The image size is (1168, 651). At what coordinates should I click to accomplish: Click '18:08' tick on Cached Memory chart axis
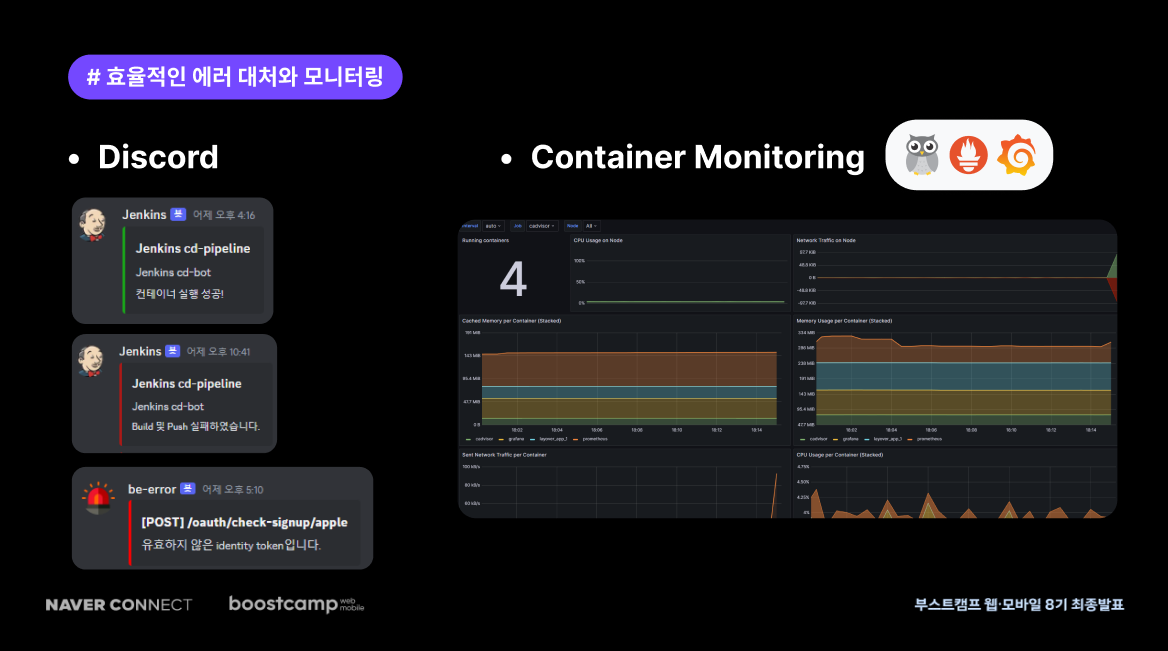pos(637,430)
